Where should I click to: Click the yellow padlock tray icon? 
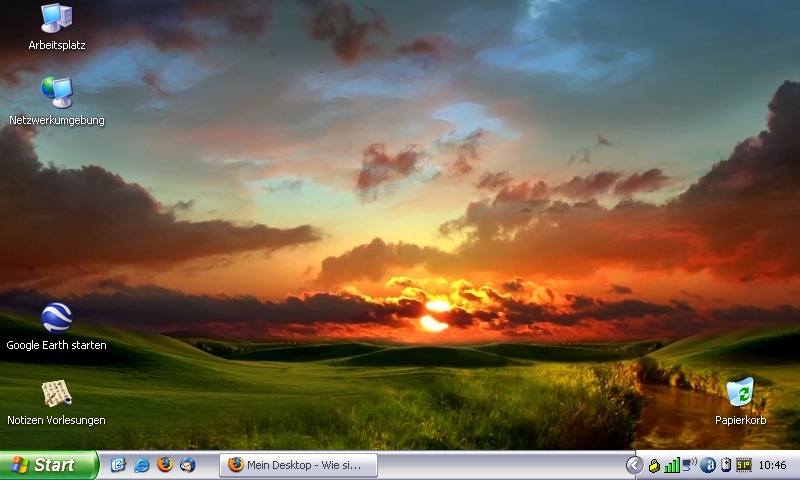[654, 466]
